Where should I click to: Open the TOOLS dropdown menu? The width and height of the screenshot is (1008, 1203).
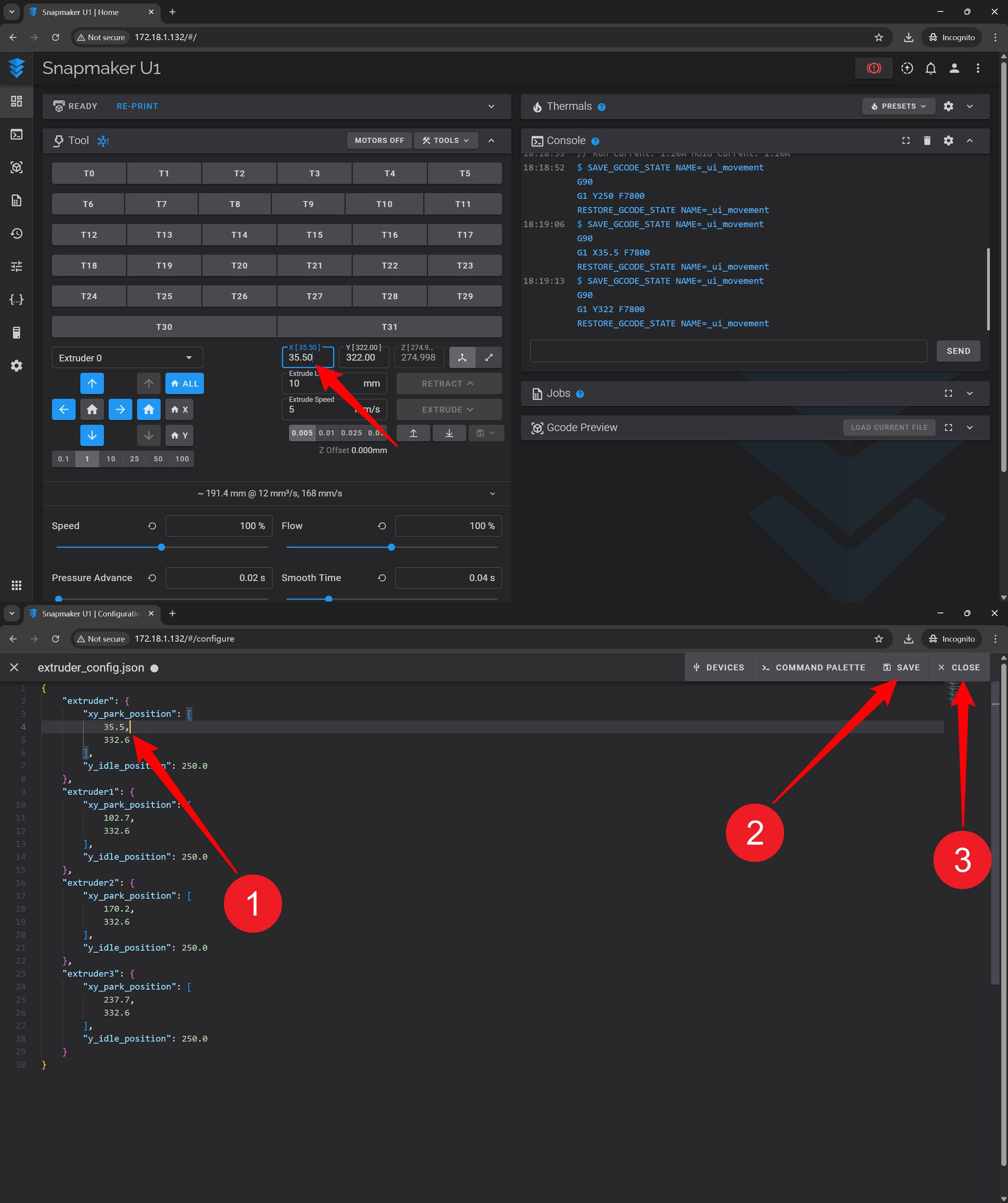[445, 140]
